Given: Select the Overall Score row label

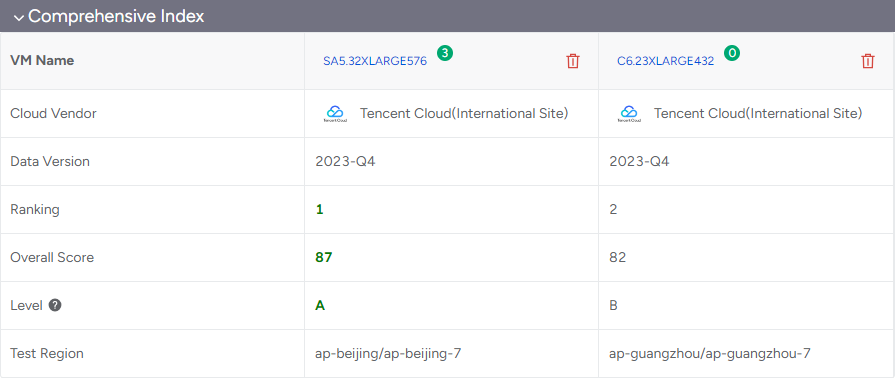Looking at the screenshot, I should [52, 258].
